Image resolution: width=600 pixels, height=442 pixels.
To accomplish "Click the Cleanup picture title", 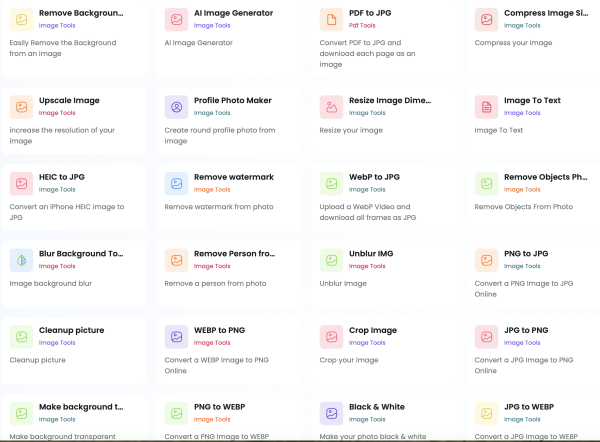I will click(x=73, y=330).
